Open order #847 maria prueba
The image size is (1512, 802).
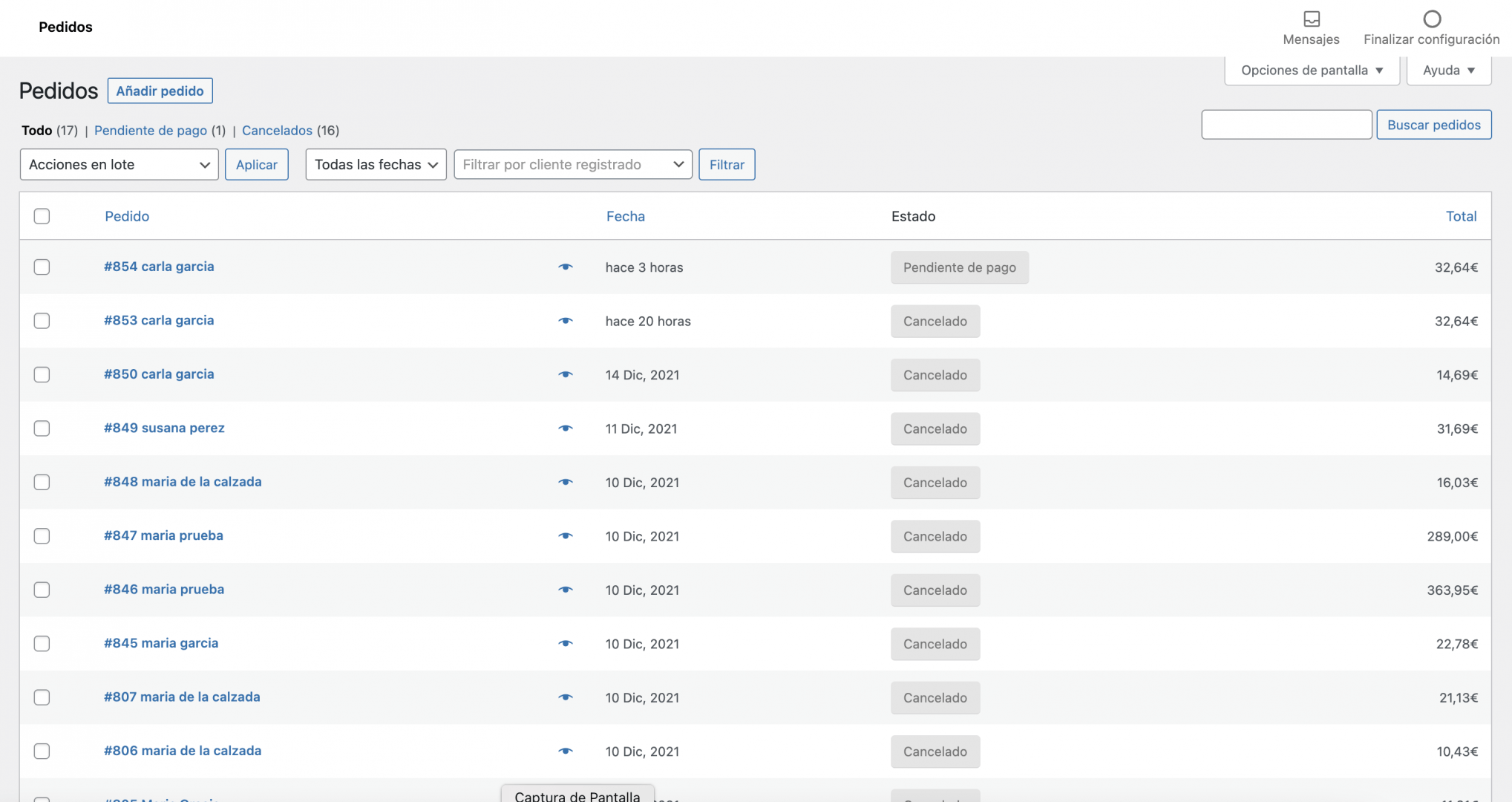(x=163, y=536)
